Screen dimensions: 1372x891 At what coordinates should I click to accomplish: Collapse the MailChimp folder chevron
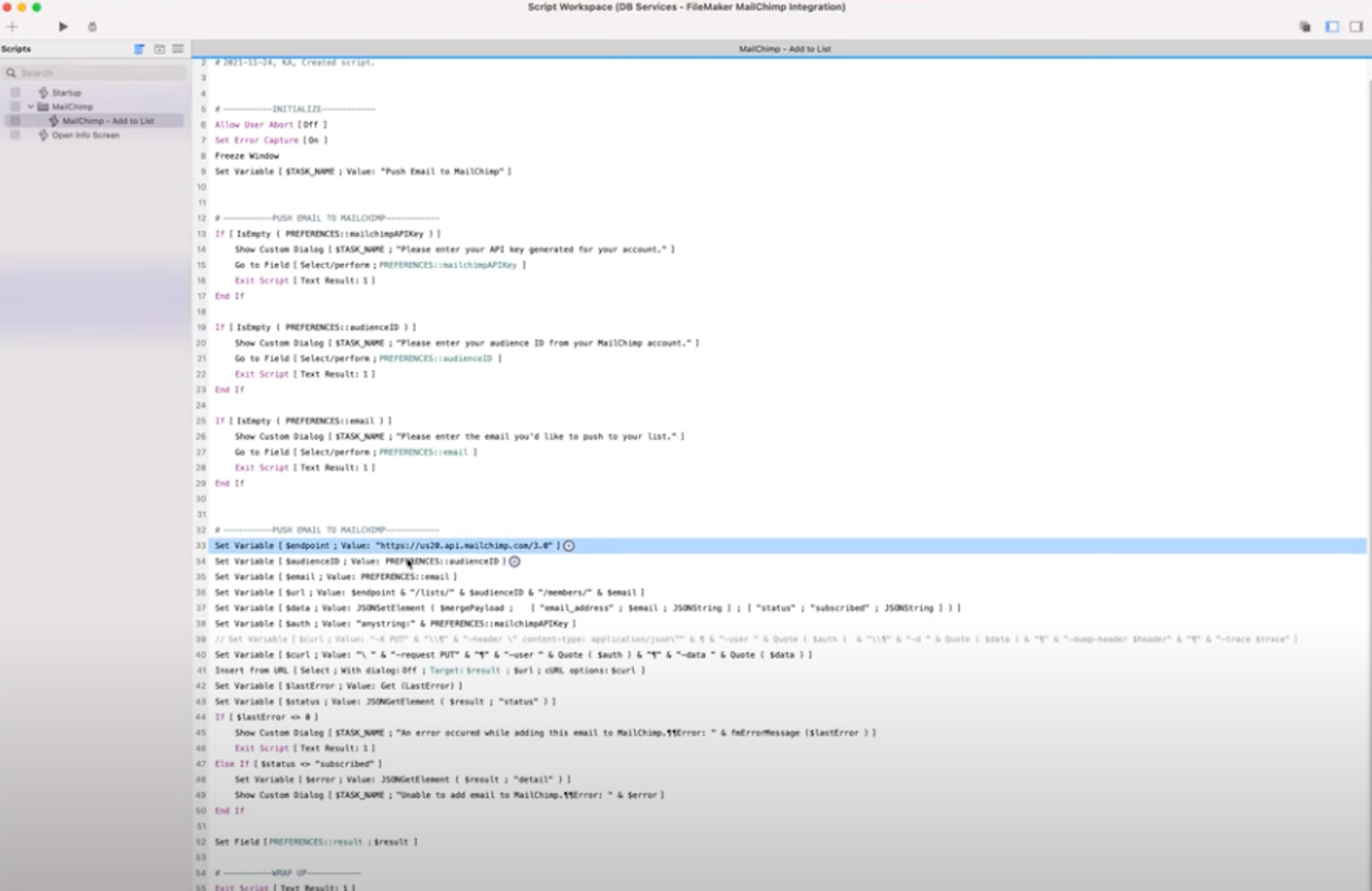click(x=31, y=107)
